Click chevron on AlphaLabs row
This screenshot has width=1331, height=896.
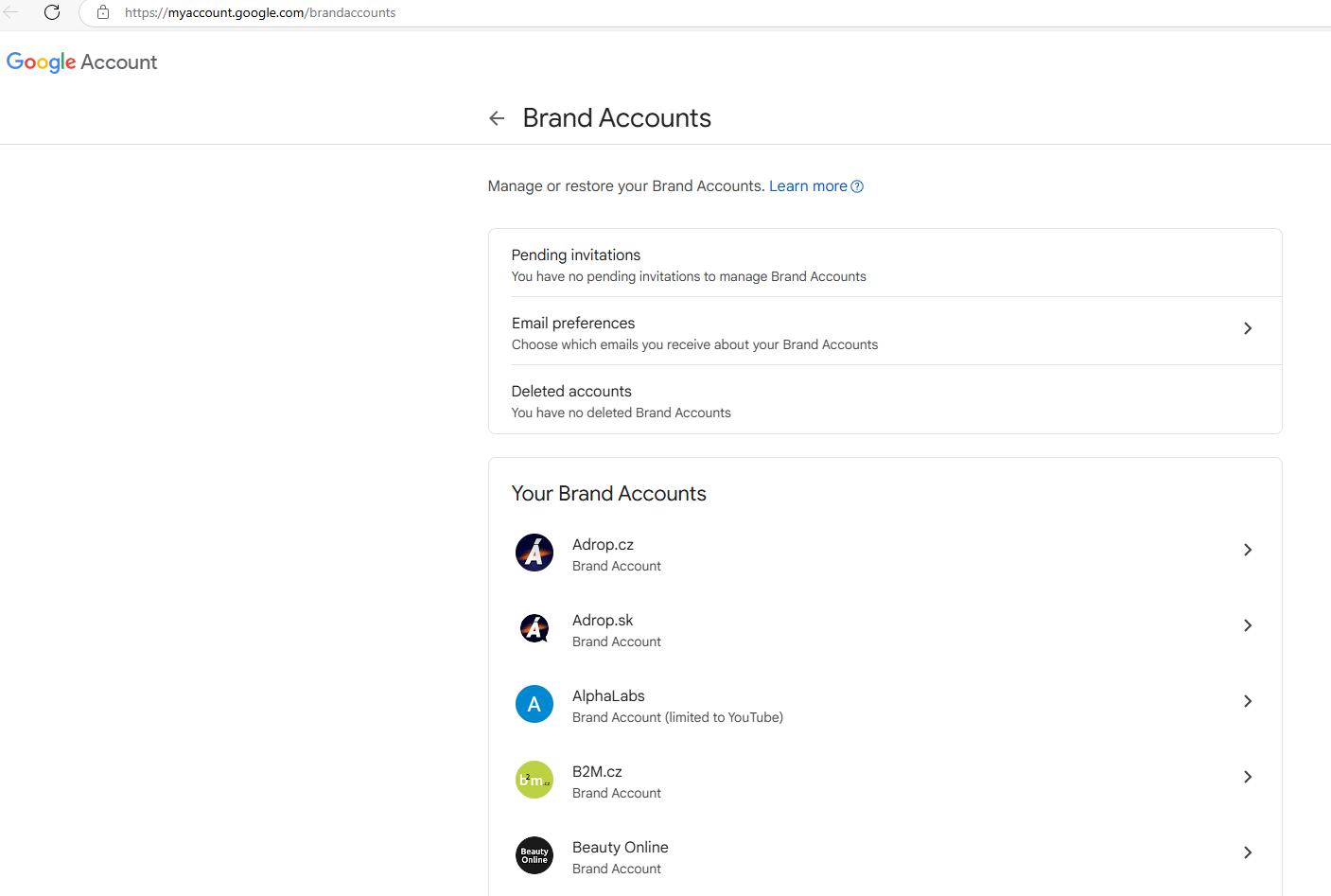pyautogui.click(x=1248, y=701)
